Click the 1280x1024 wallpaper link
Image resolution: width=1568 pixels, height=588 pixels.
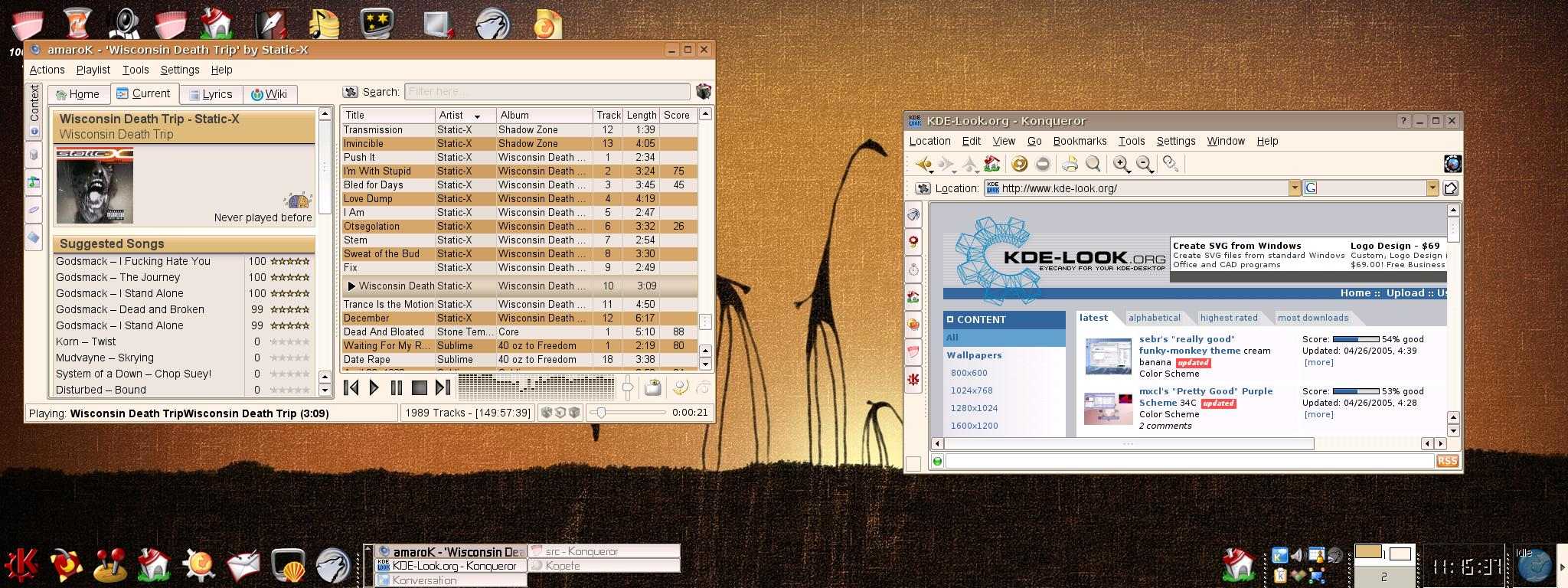pyautogui.click(x=974, y=408)
